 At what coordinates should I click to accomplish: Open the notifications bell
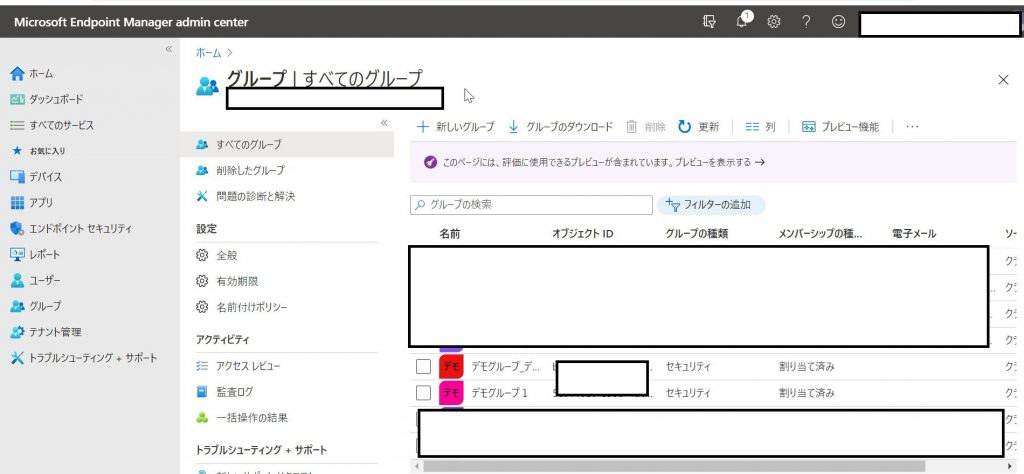pyautogui.click(x=743, y=21)
